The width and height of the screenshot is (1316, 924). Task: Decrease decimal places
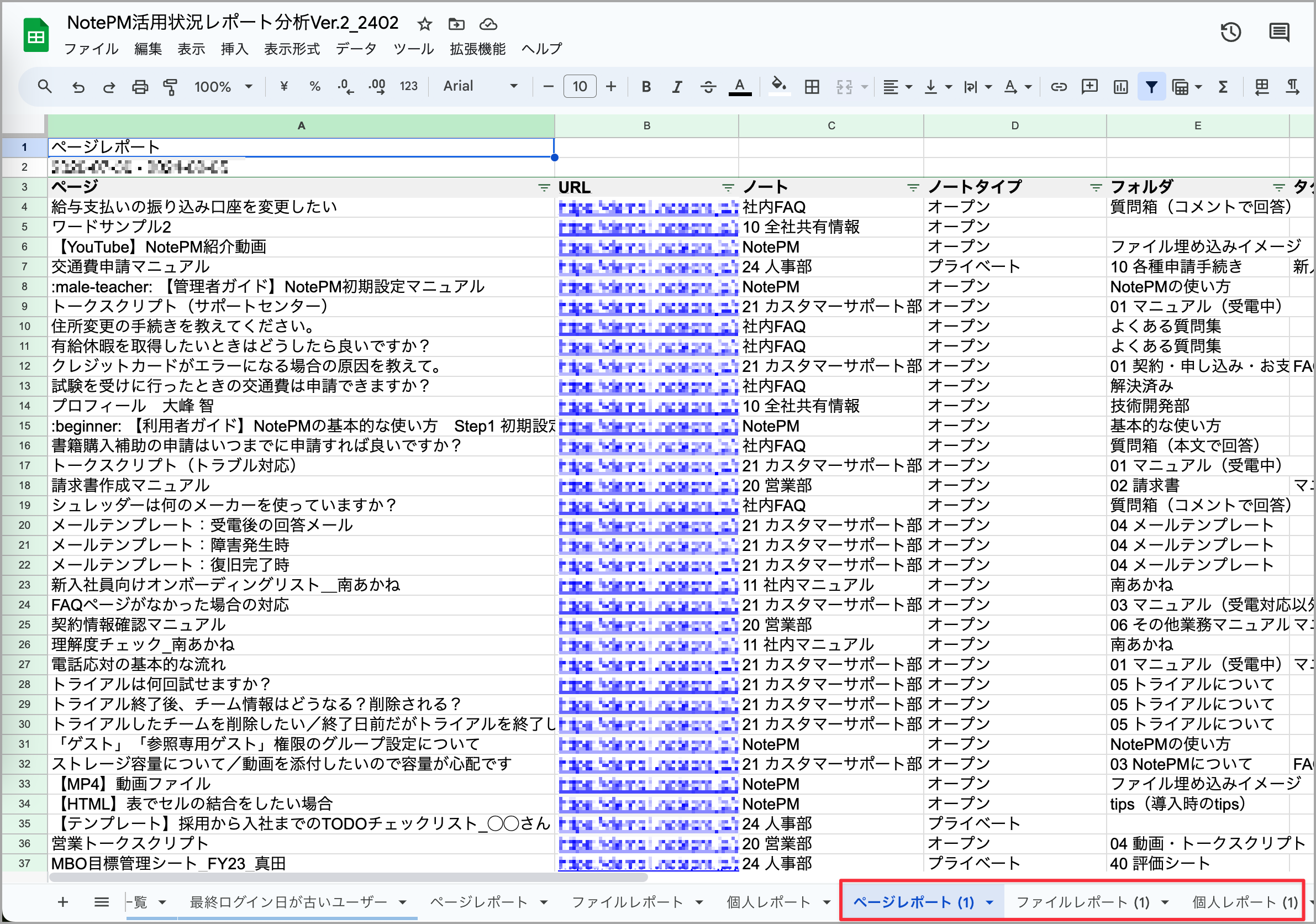[346, 87]
